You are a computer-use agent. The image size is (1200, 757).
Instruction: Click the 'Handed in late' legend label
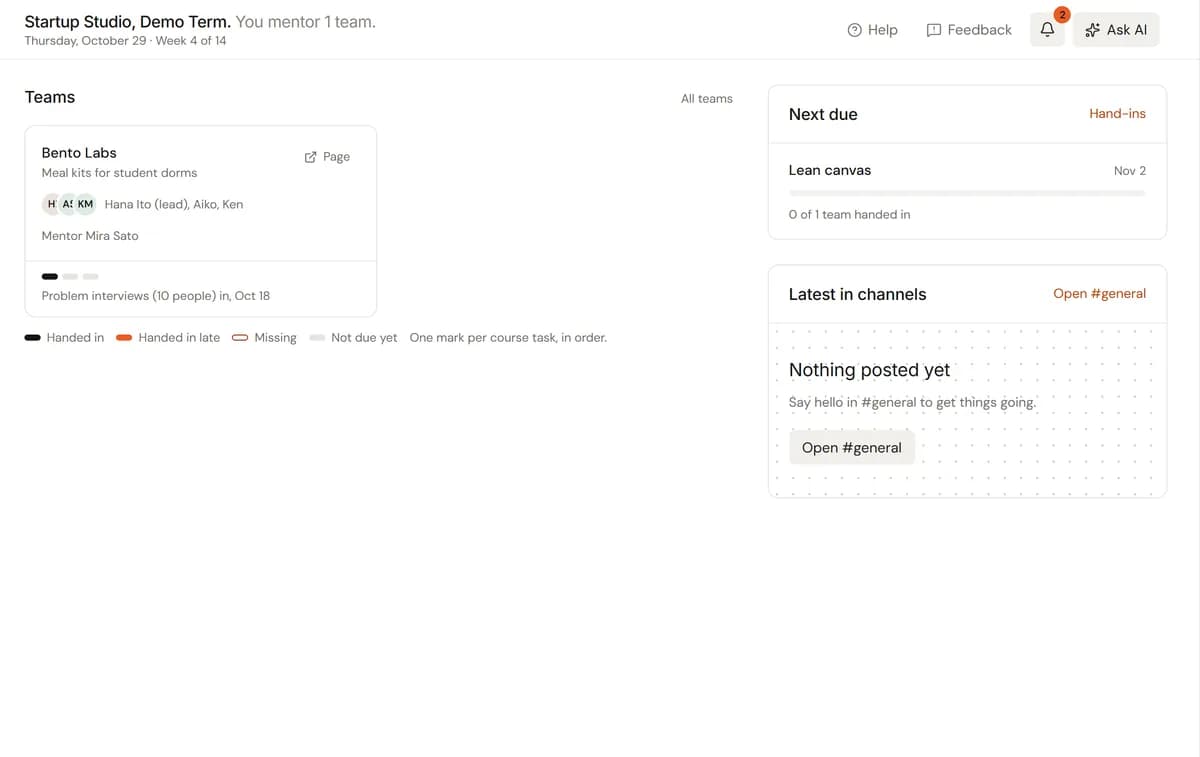(x=179, y=338)
